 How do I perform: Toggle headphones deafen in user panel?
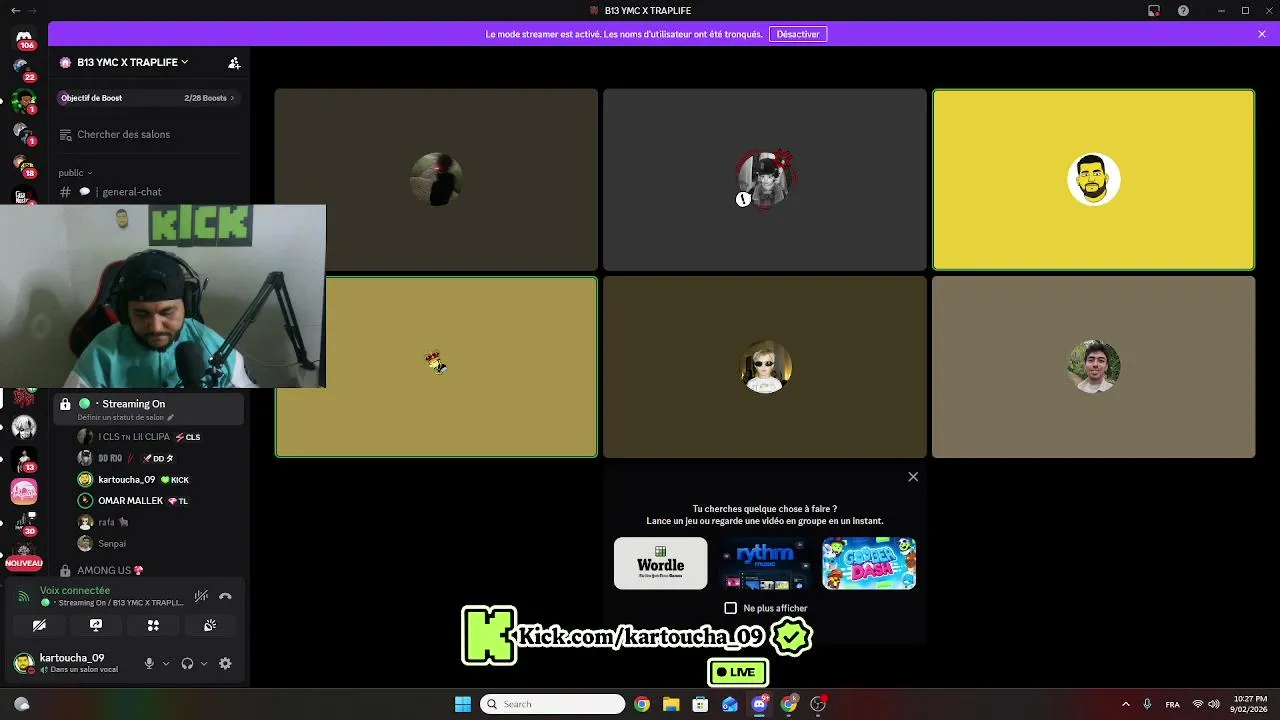pos(187,663)
